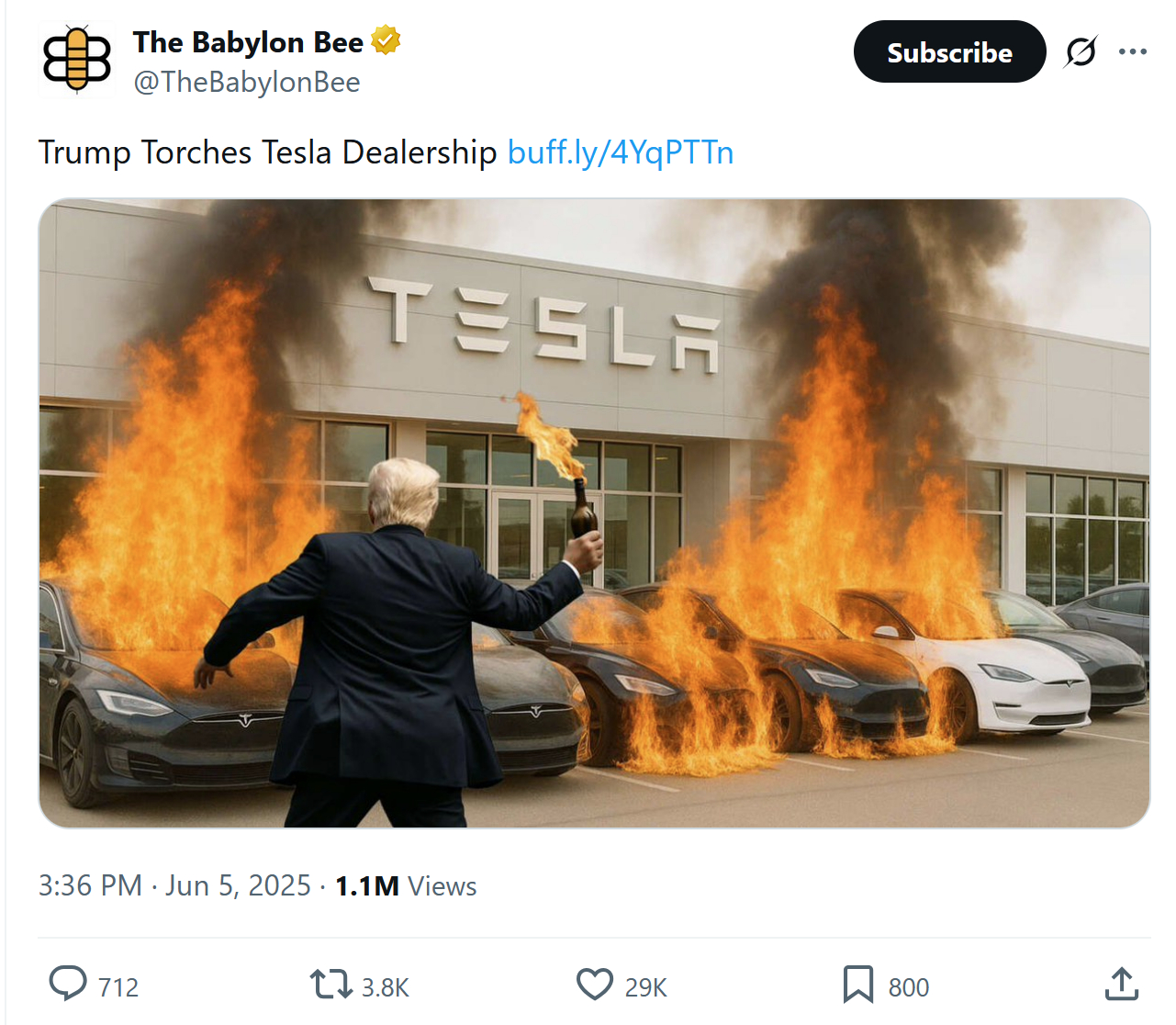This screenshot has width=1176, height=1025.
Task: Repost using the retweet arrows icon
Action: [x=330, y=984]
